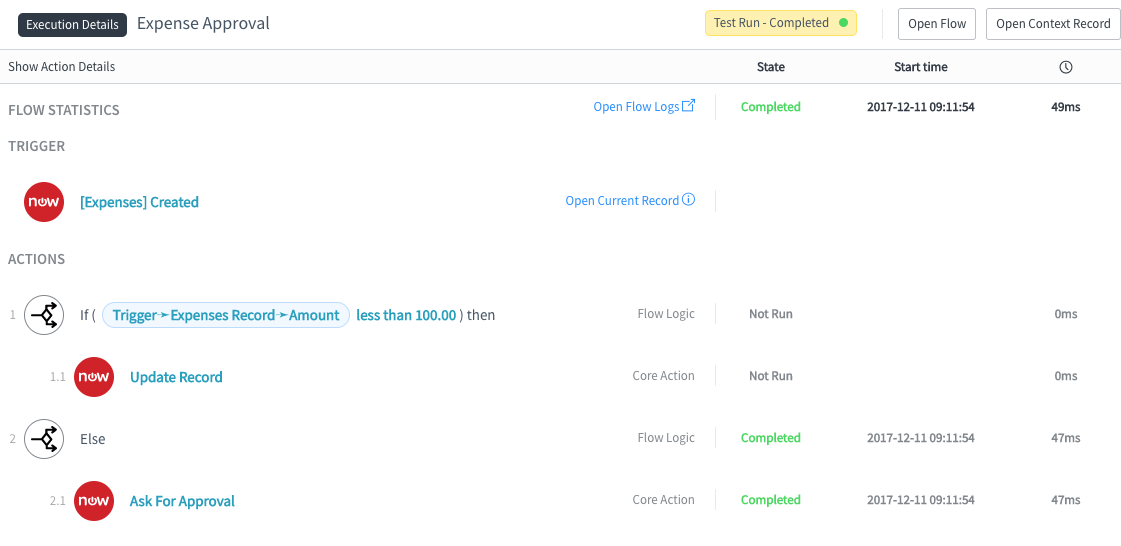Click the external link icon next to Open Flow Logs
This screenshot has height=546, width=1121.
click(x=688, y=106)
